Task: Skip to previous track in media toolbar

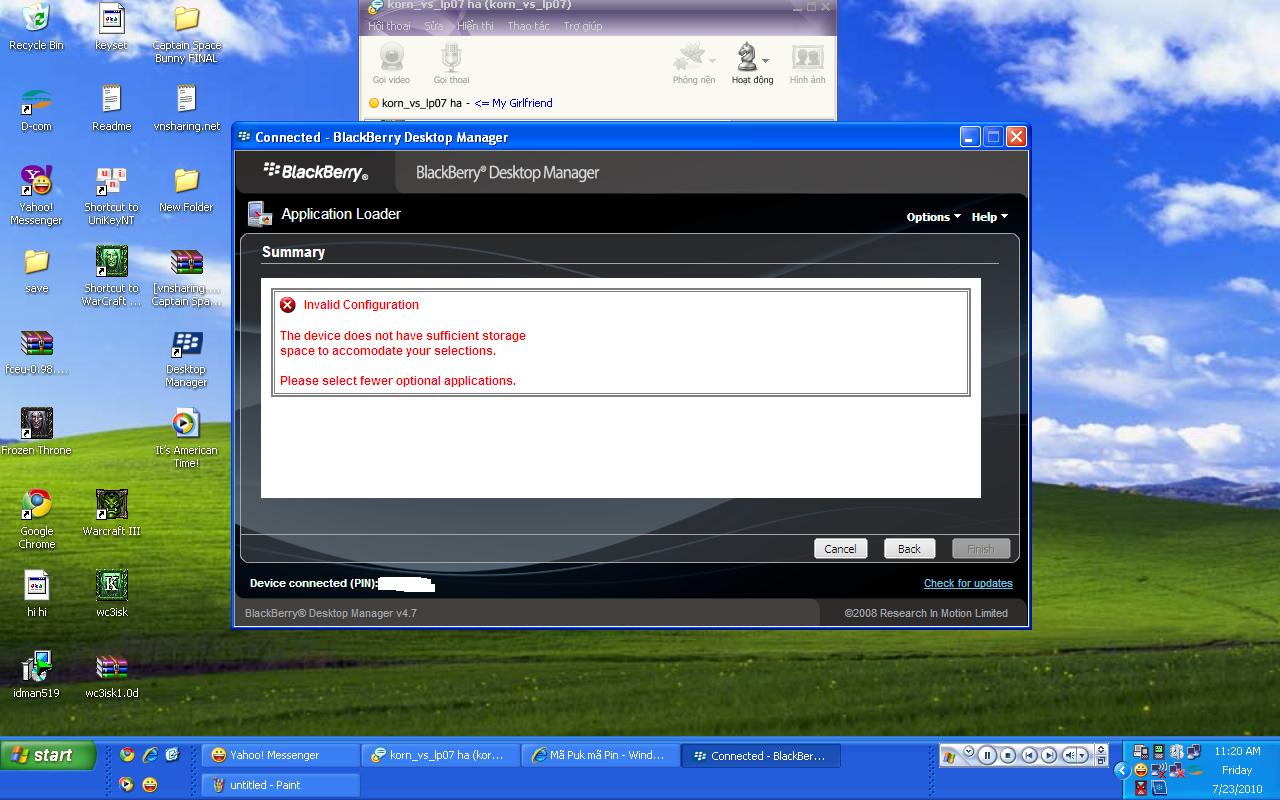Action: point(1029,756)
